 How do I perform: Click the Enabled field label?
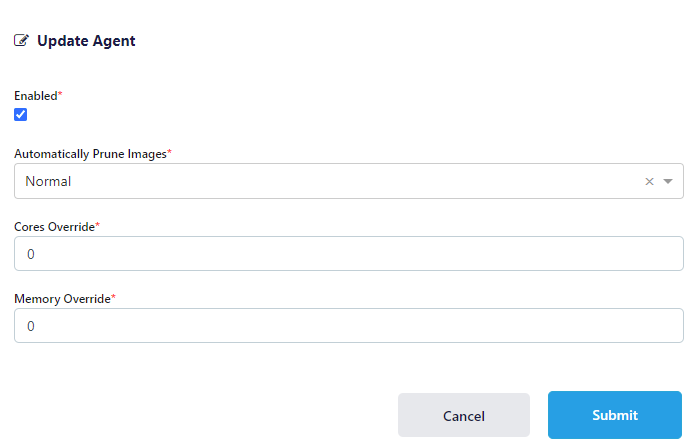tap(35, 96)
